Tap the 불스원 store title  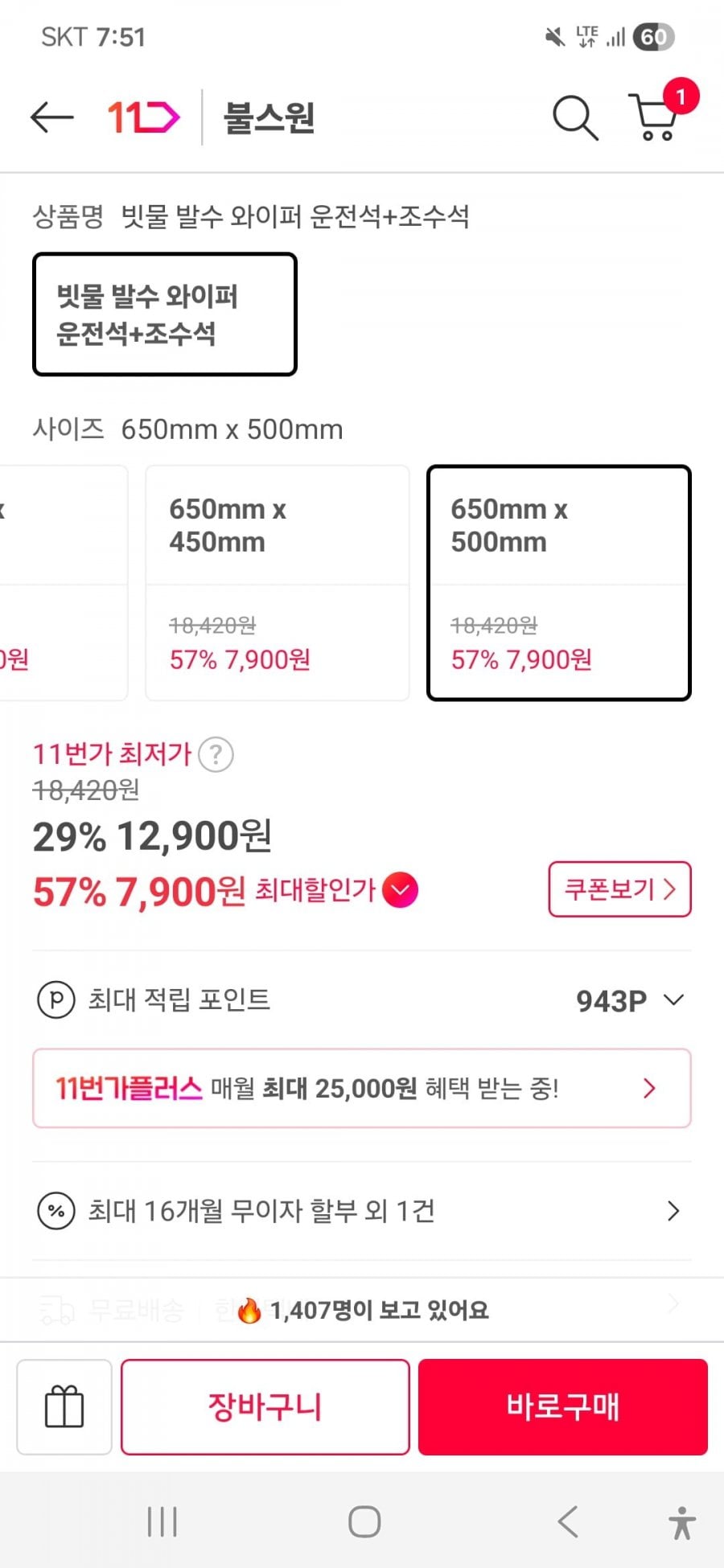tap(269, 117)
